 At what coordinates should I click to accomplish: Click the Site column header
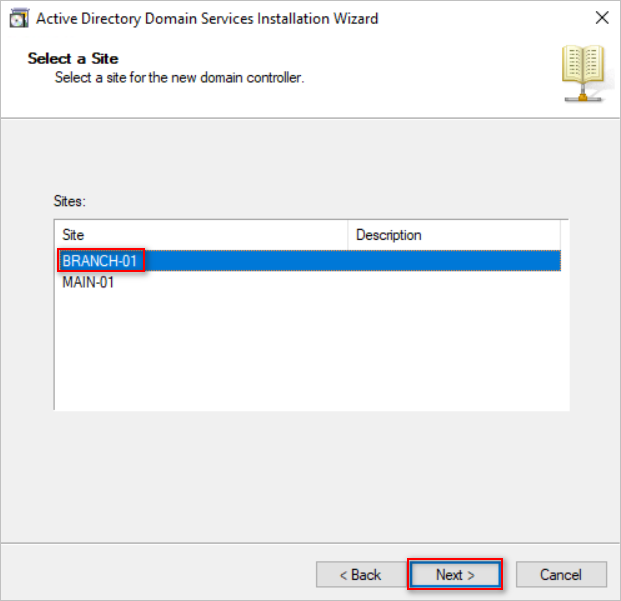point(201,235)
